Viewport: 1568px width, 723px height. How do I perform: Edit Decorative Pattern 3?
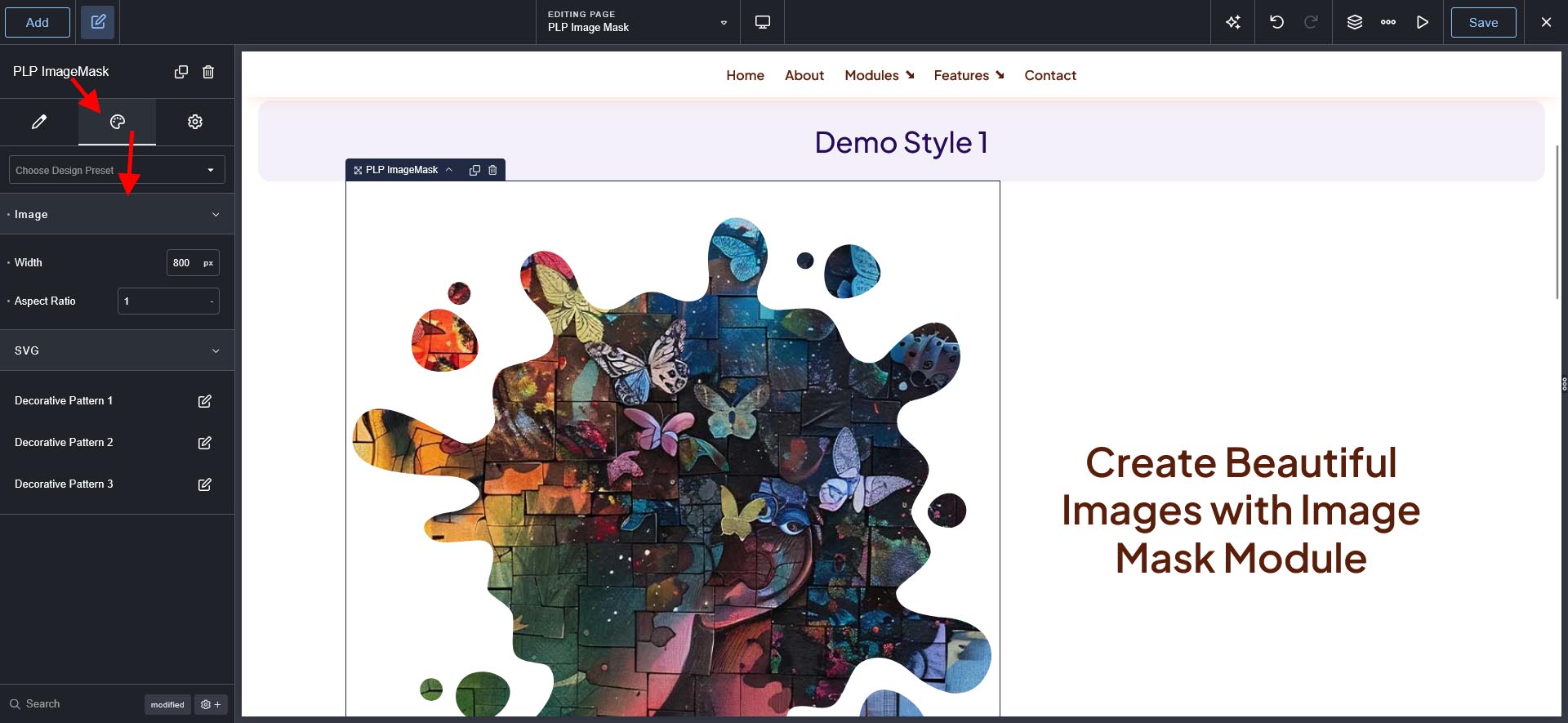pos(205,484)
